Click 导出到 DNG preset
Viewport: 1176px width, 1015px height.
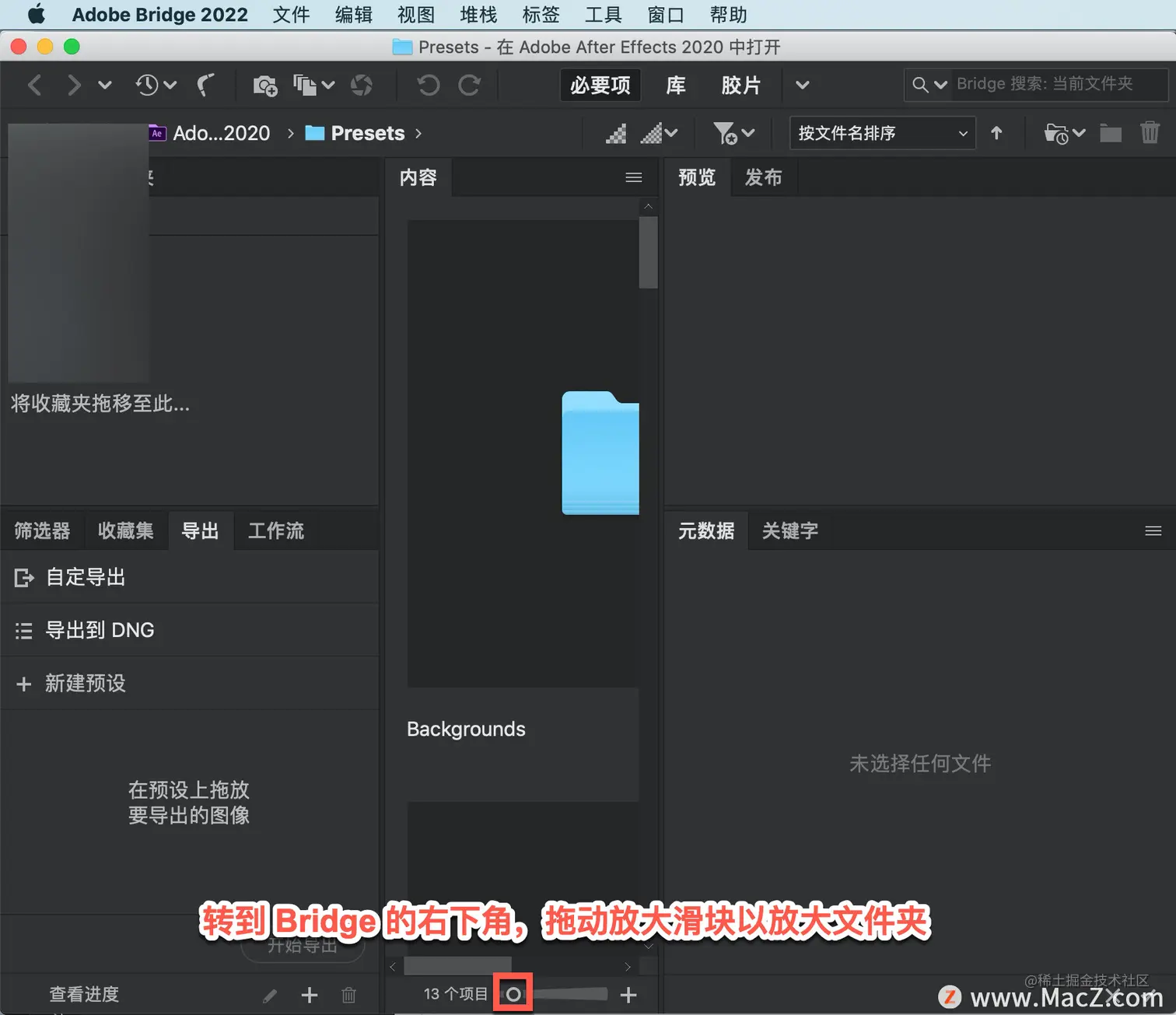[x=190, y=630]
